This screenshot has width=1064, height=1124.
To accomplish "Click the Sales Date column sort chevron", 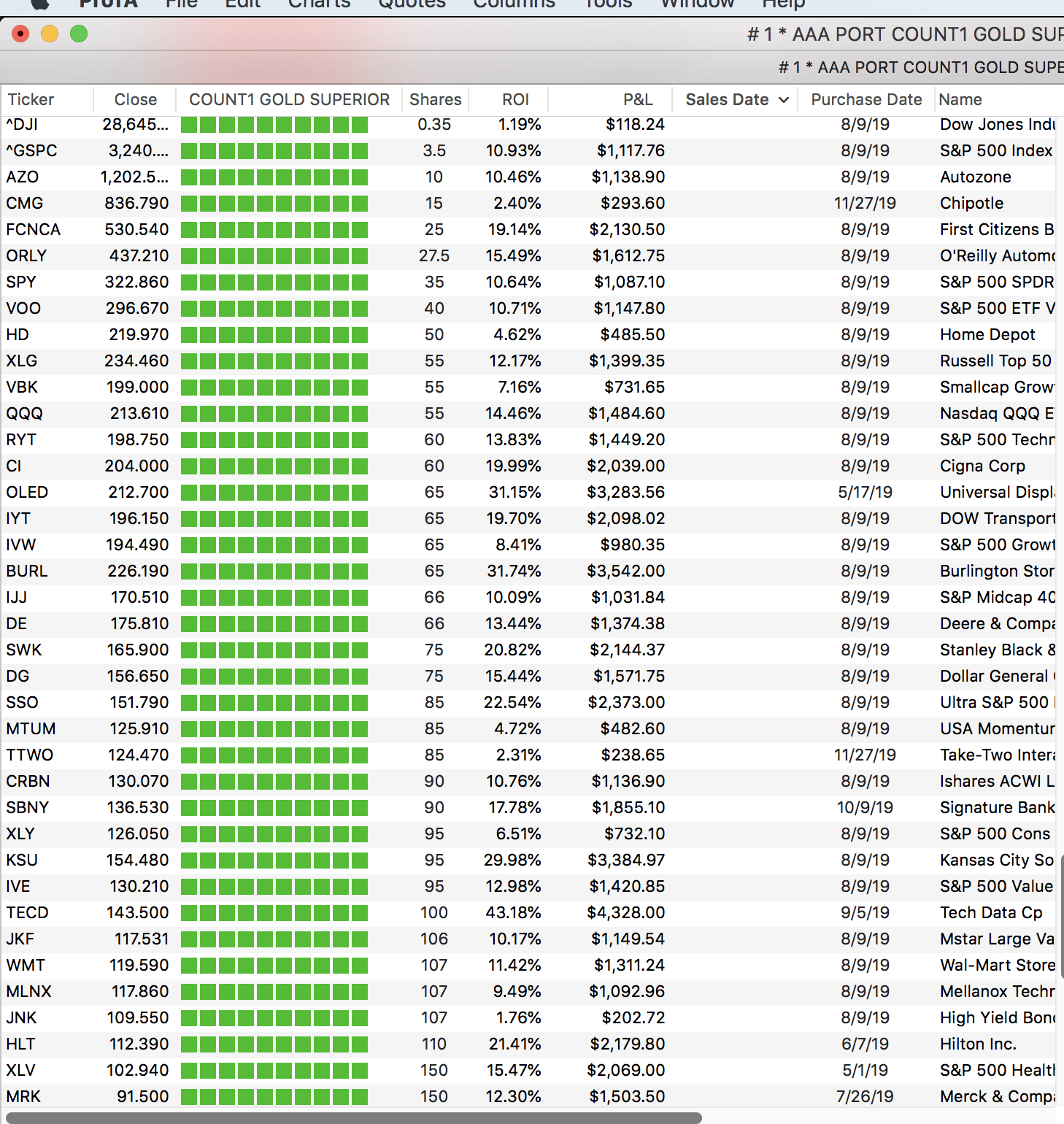I will [784, 100].
